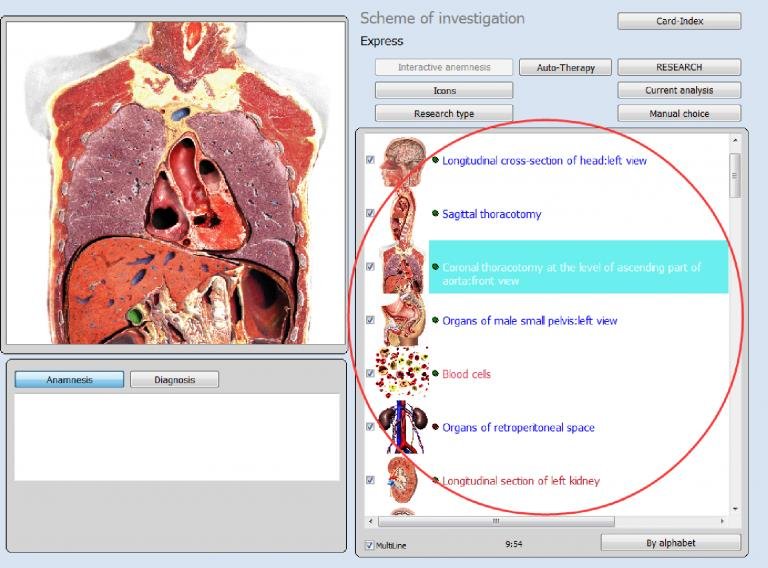Image resolution: width=768 pixels, height=568 pixels.
Task: Click the Blood cells thumbnail icon
Action: [x=403, y=374]
